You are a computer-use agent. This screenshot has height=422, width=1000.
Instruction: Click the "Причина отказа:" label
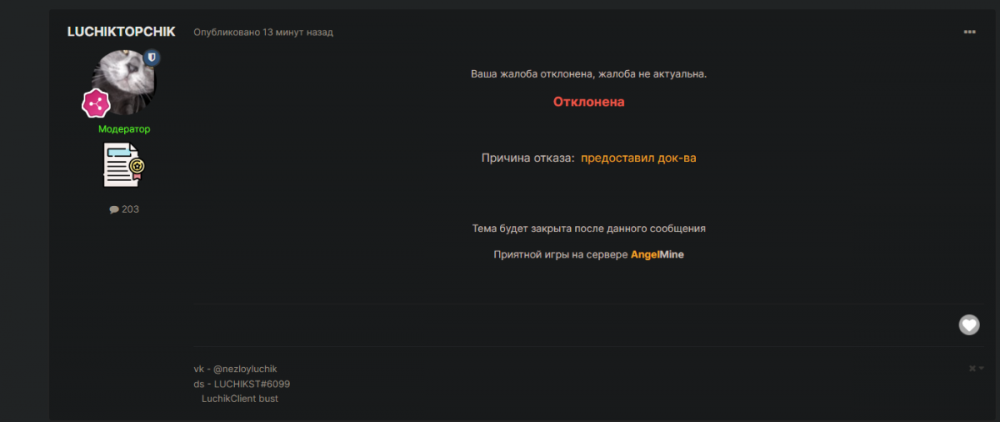pyautogui.click(x=528, y=158)
